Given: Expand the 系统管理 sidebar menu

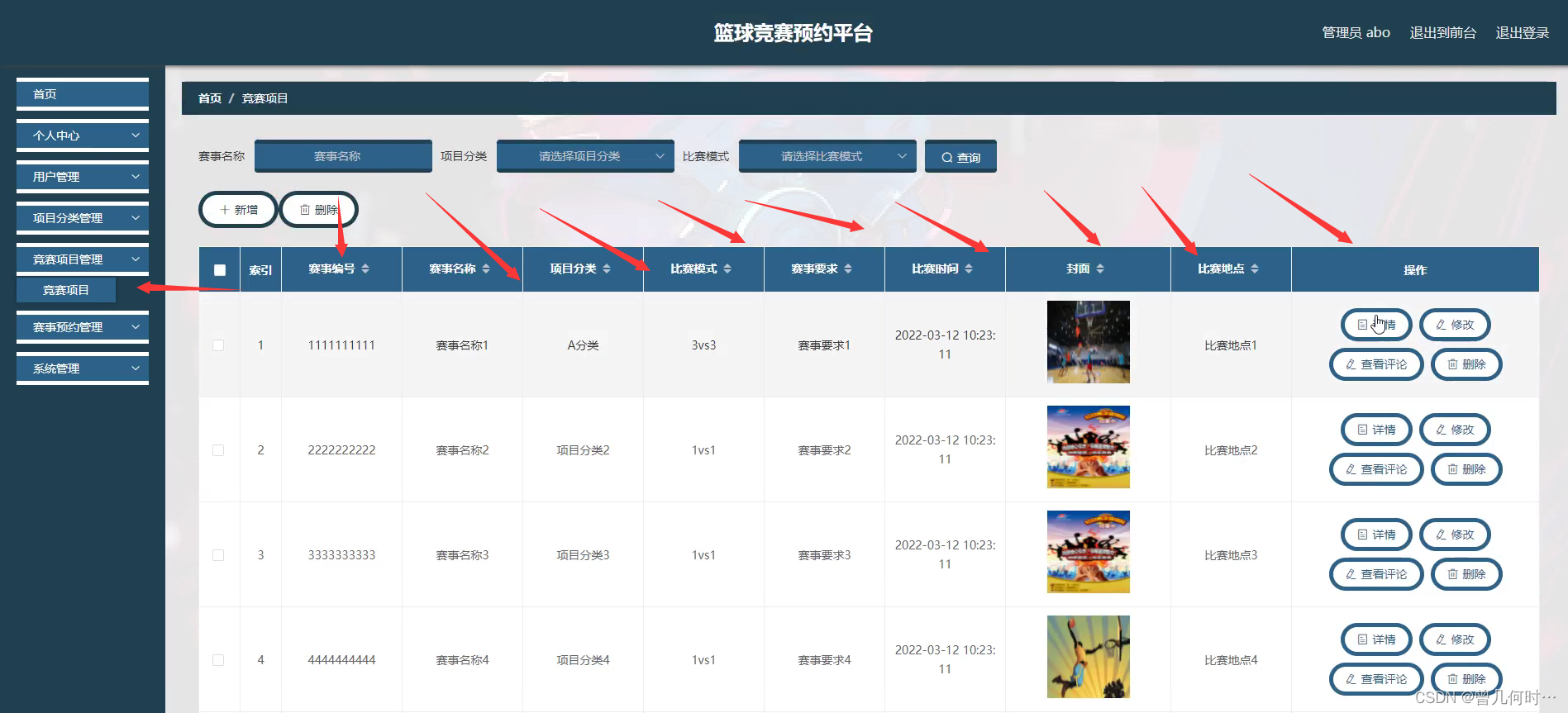Looking at the screenshot, I should (x=83, y=368).
